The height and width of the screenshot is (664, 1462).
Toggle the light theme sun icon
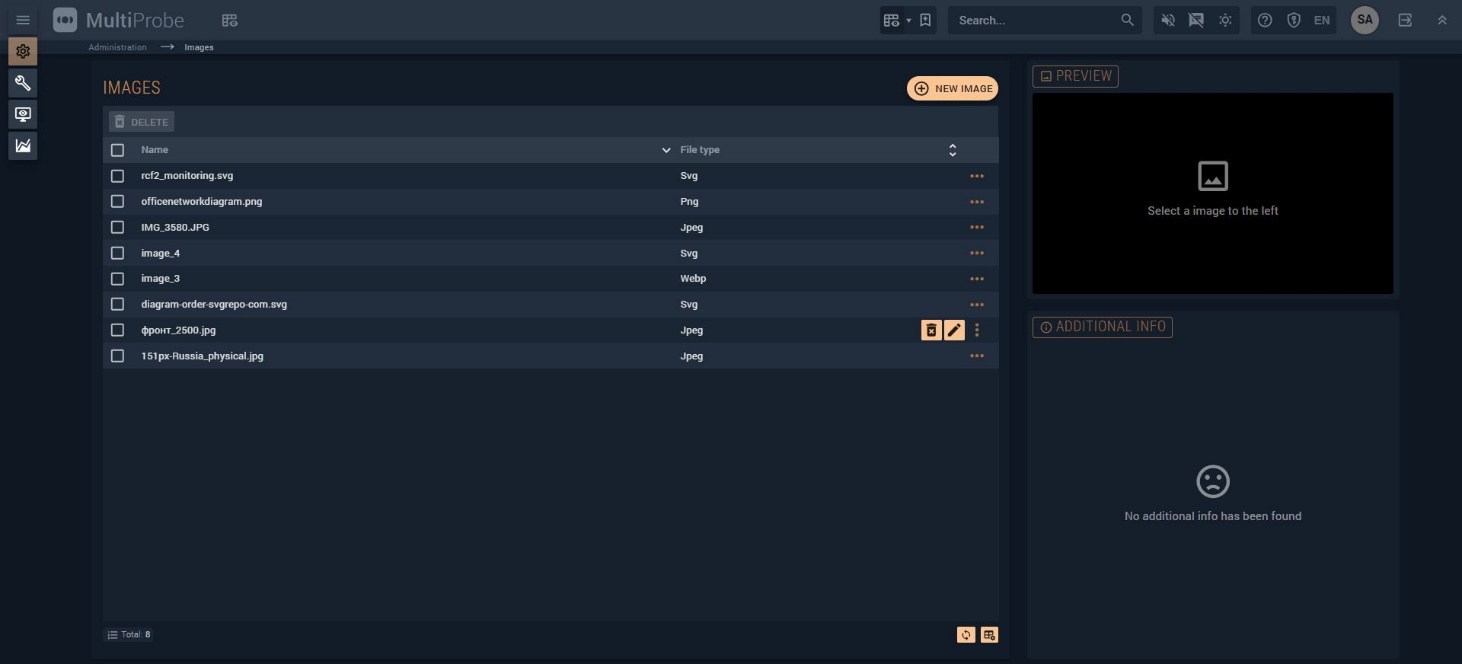click(x=1225, y=20)
